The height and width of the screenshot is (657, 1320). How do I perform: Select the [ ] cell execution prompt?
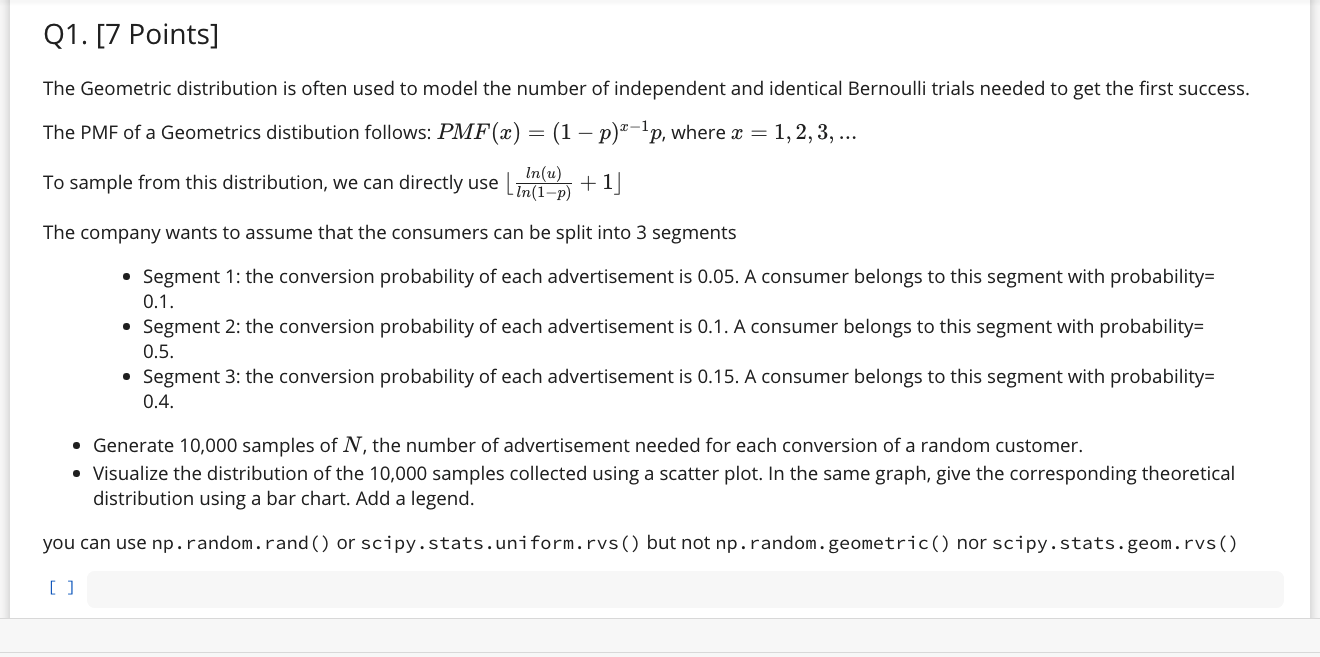(61, 588)
